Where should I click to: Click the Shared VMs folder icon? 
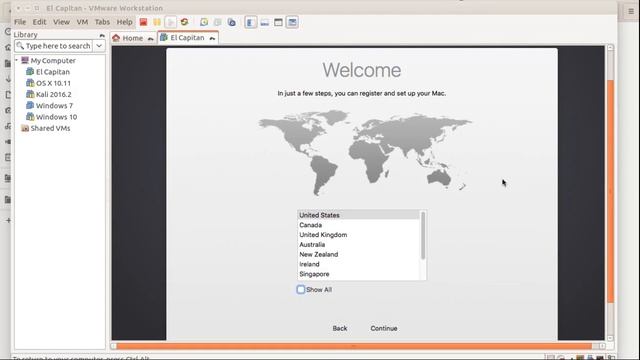(x=25, y=128)
